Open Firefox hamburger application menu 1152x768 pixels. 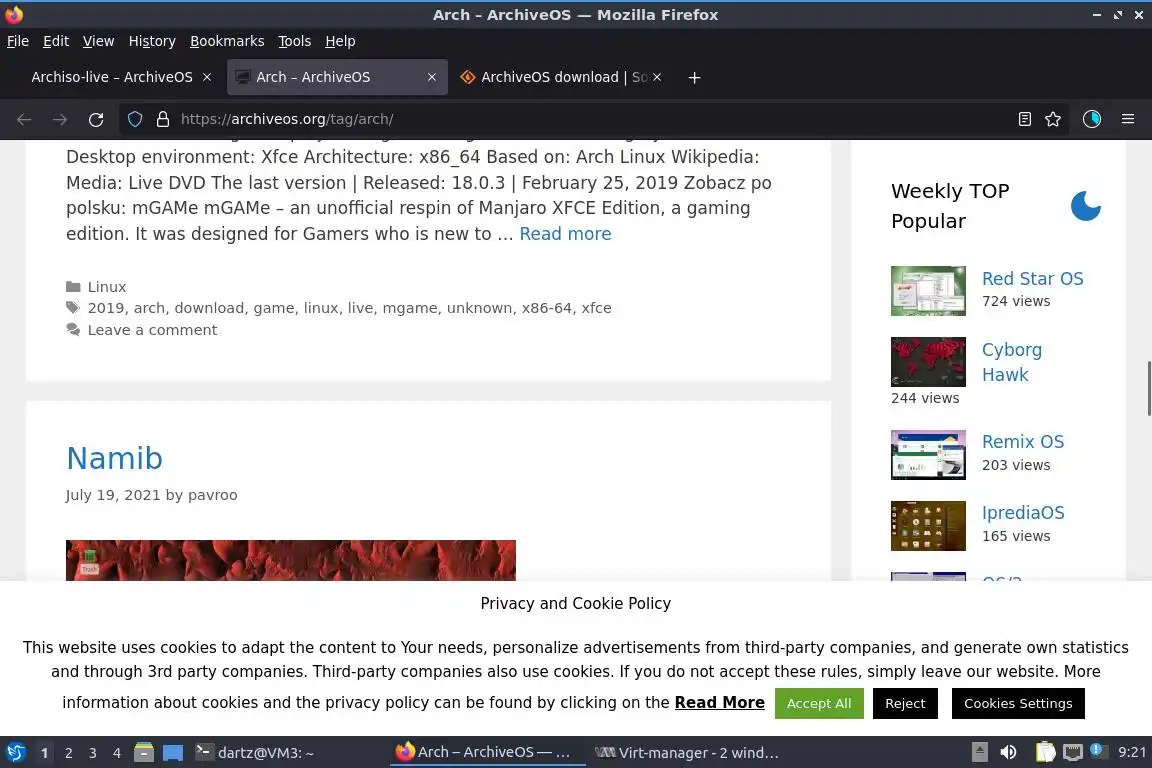point(1128,119)
